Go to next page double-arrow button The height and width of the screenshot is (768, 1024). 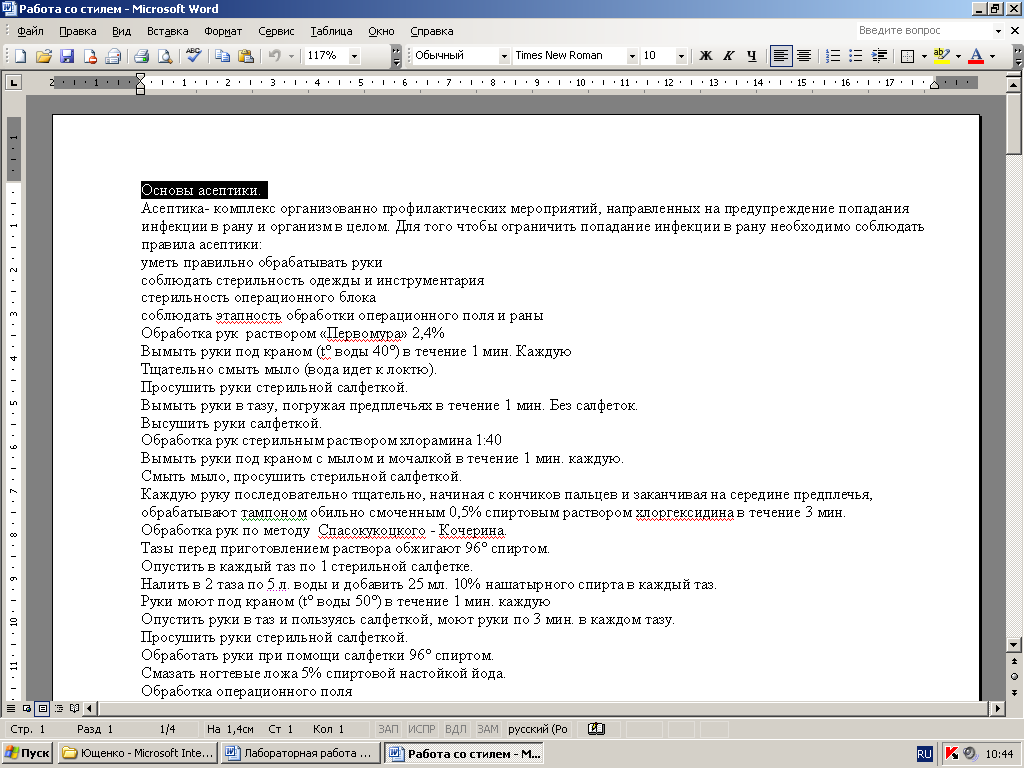click(x=1014, y=692)
